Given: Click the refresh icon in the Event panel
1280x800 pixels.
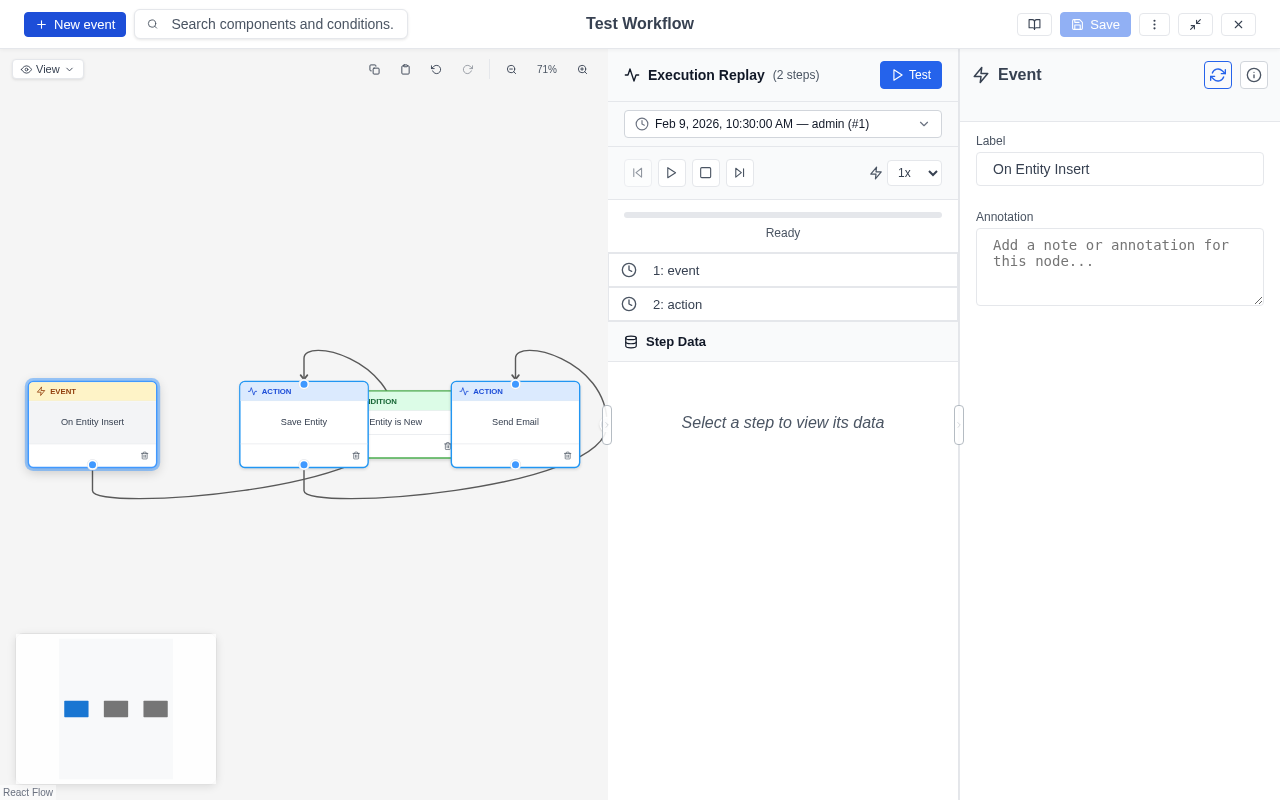Looking at the screenshot, I should (x=1217, y=74).
